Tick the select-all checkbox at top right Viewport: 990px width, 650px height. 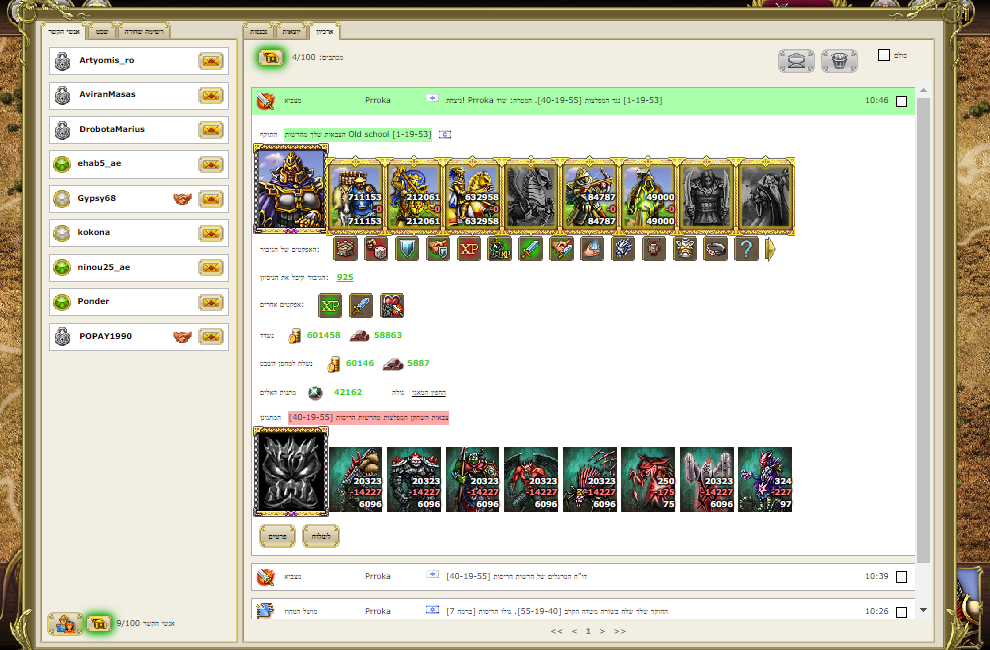[x=884, y=56]
